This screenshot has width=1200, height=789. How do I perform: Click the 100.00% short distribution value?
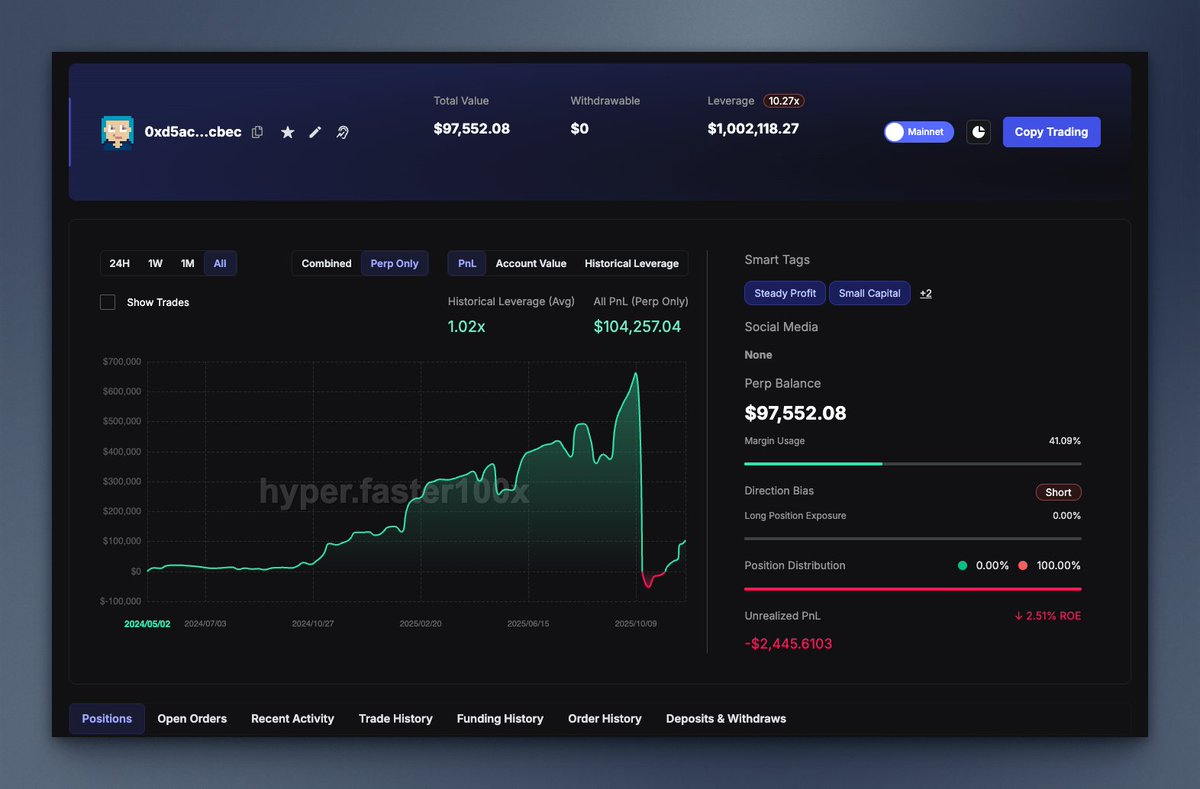1058,566
